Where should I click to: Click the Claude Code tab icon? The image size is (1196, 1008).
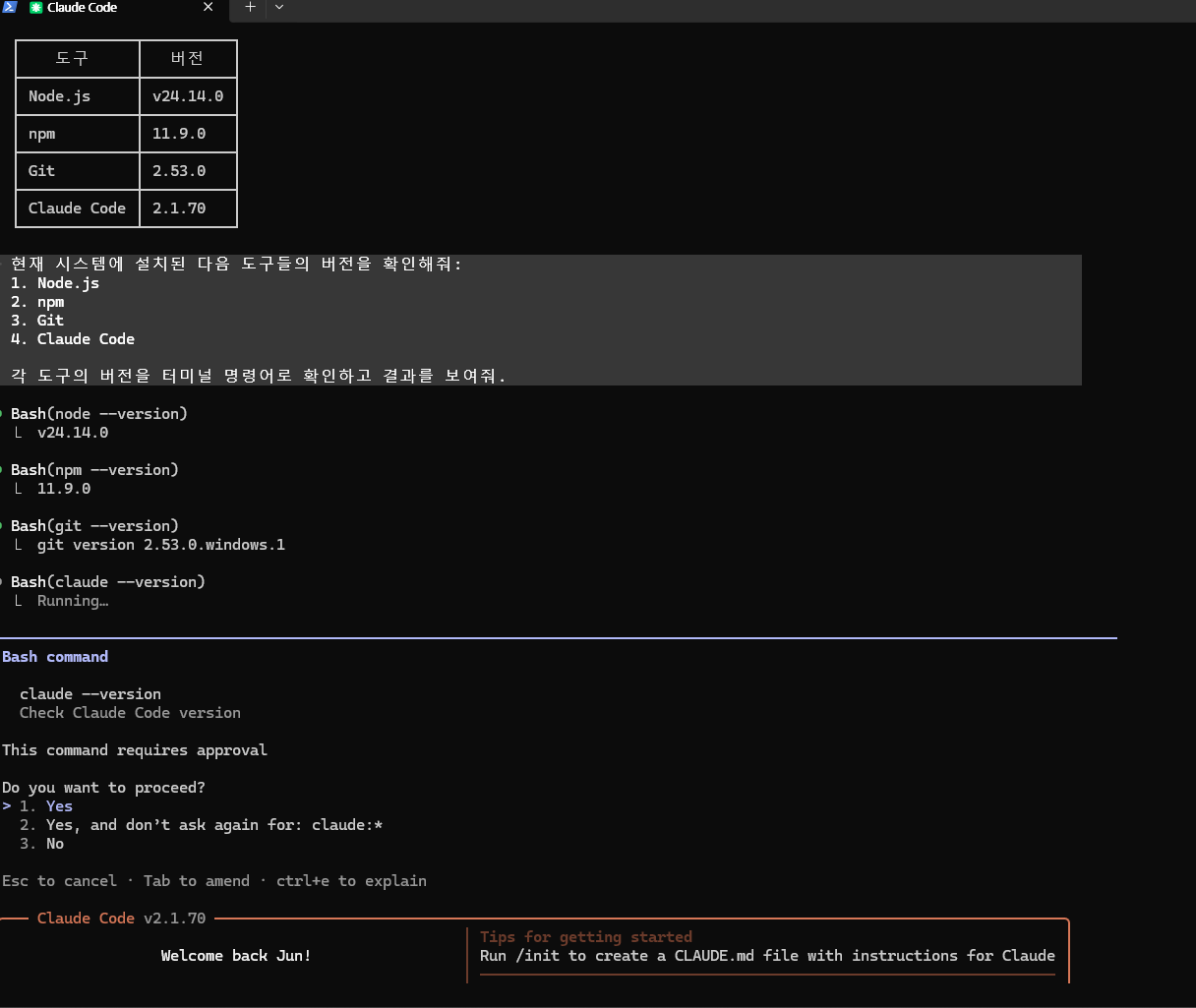(x=36, y=7)
